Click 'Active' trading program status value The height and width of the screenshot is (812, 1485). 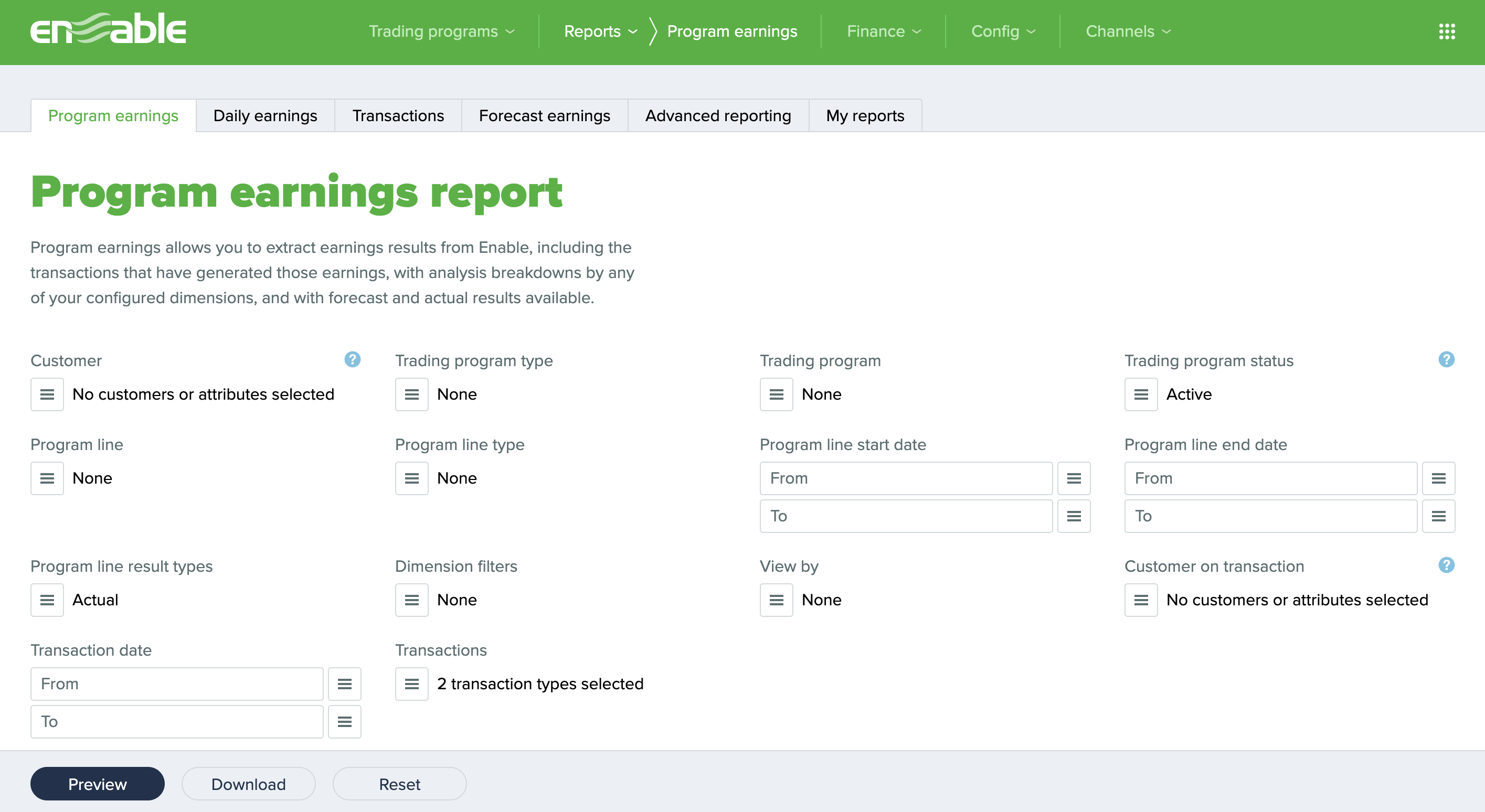pyautogui.click(x=1189, y=394)
